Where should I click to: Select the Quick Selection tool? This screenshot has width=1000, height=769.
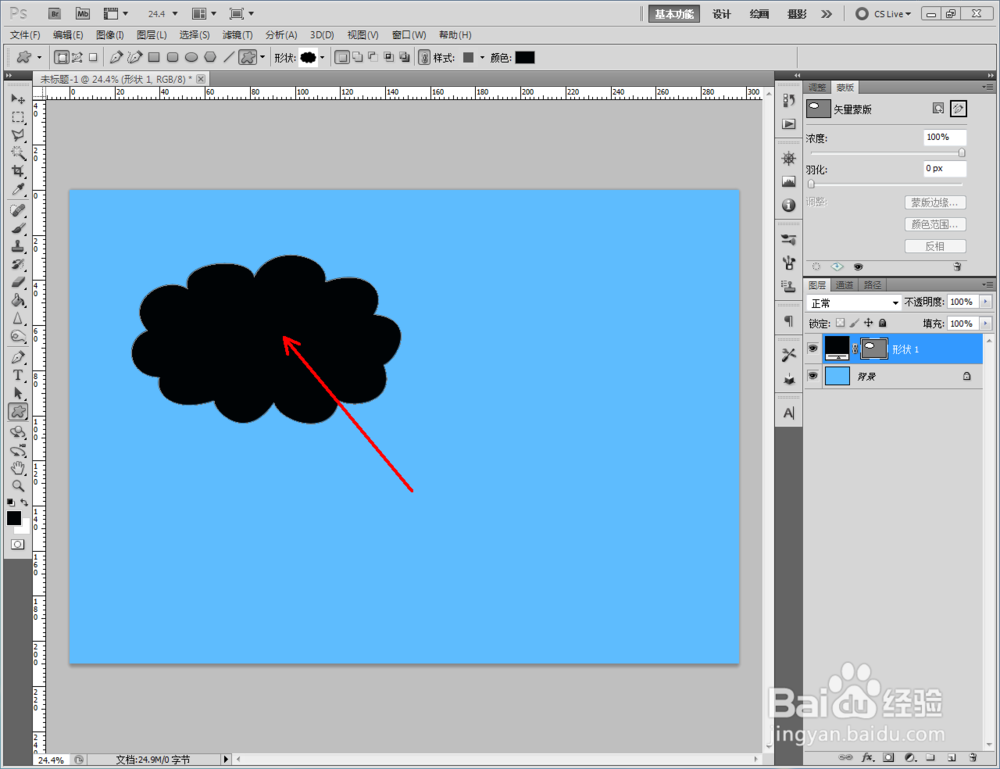point(18,153)
